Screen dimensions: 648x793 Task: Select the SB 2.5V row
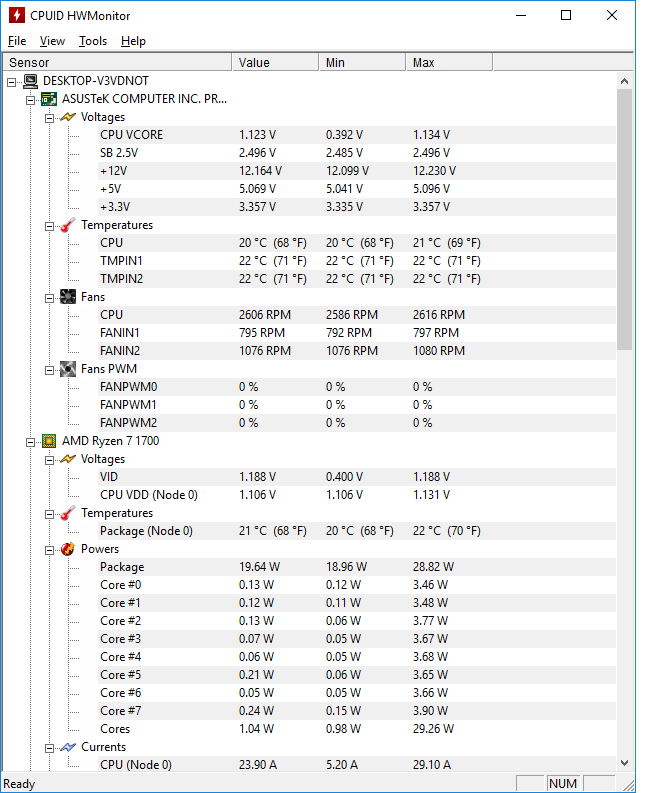357,153
